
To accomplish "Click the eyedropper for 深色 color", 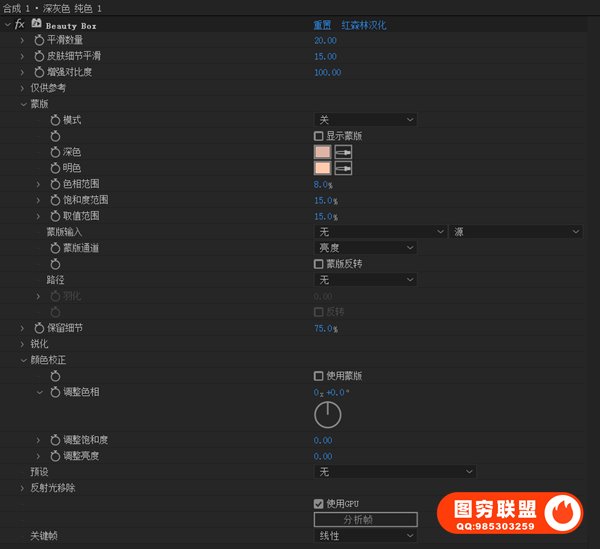I will coord(343,152).
